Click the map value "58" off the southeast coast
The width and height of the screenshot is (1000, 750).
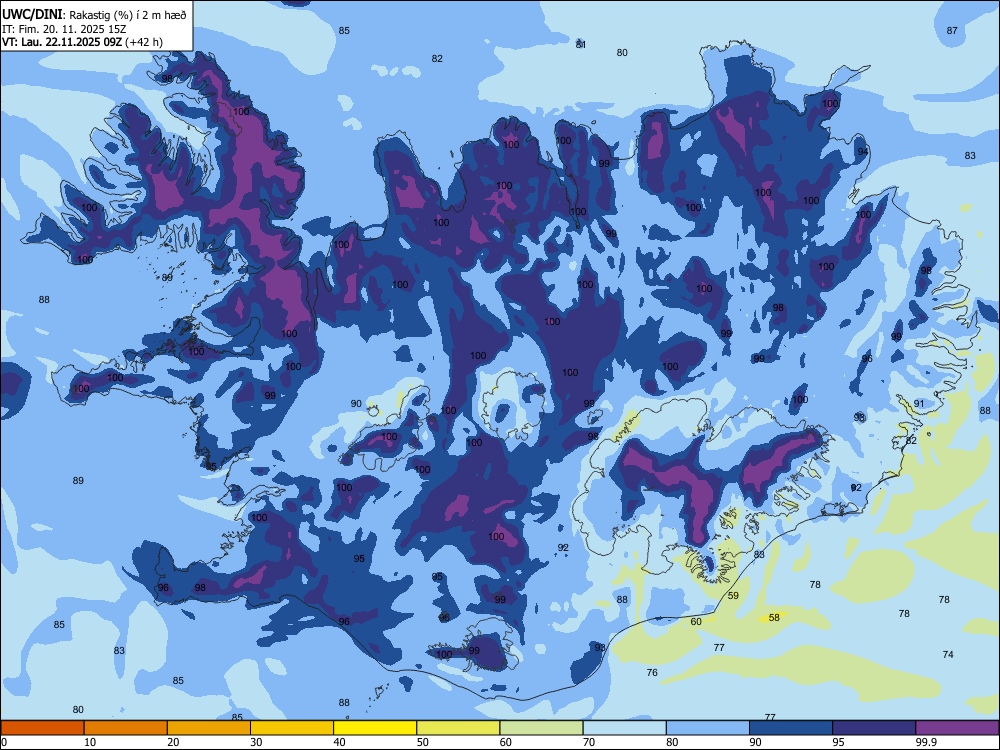(774, 617)
